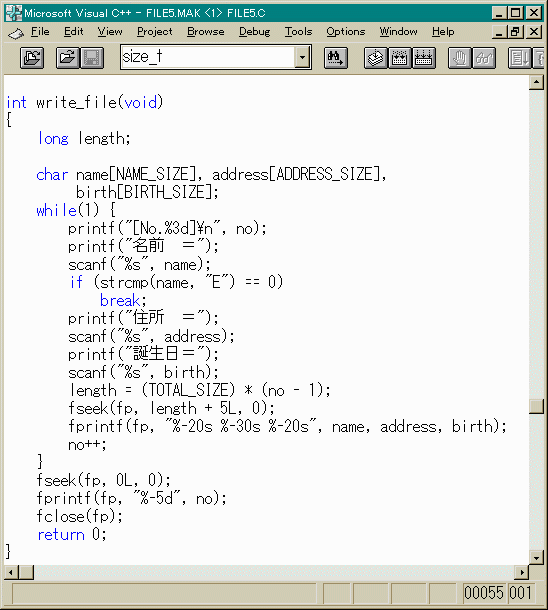The image size is (548, 610).
Task: Click the Save floppy disk icon
Action: [92, 58]
